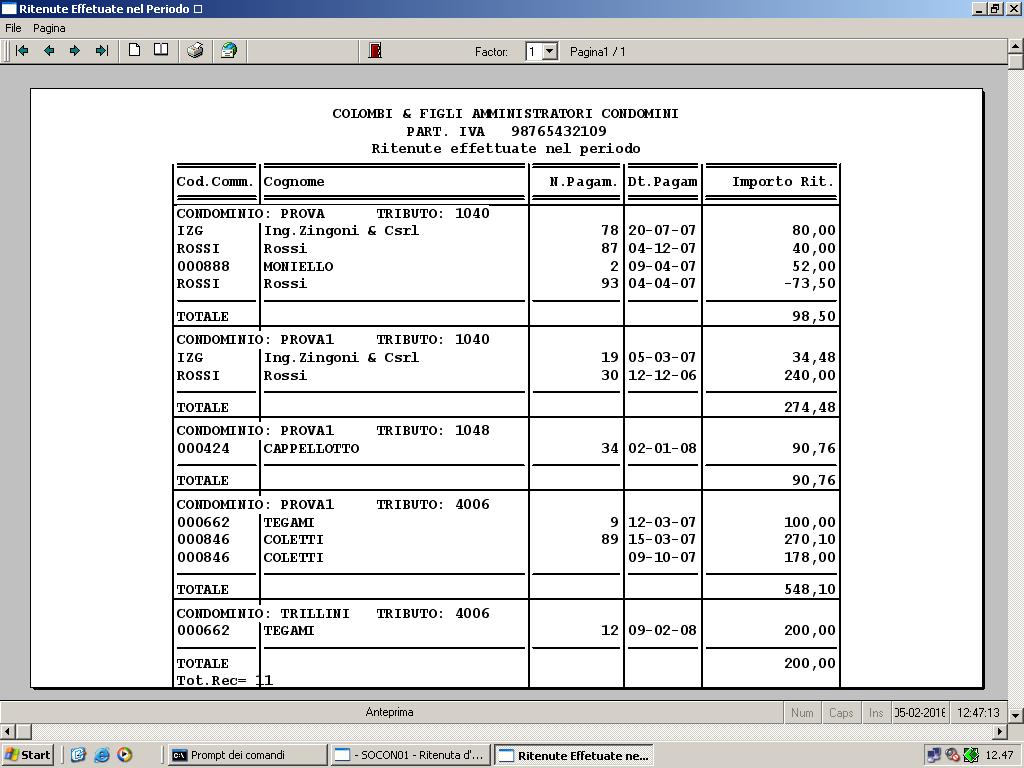Click the 12:47:13 status bar time

coord(978,712)
